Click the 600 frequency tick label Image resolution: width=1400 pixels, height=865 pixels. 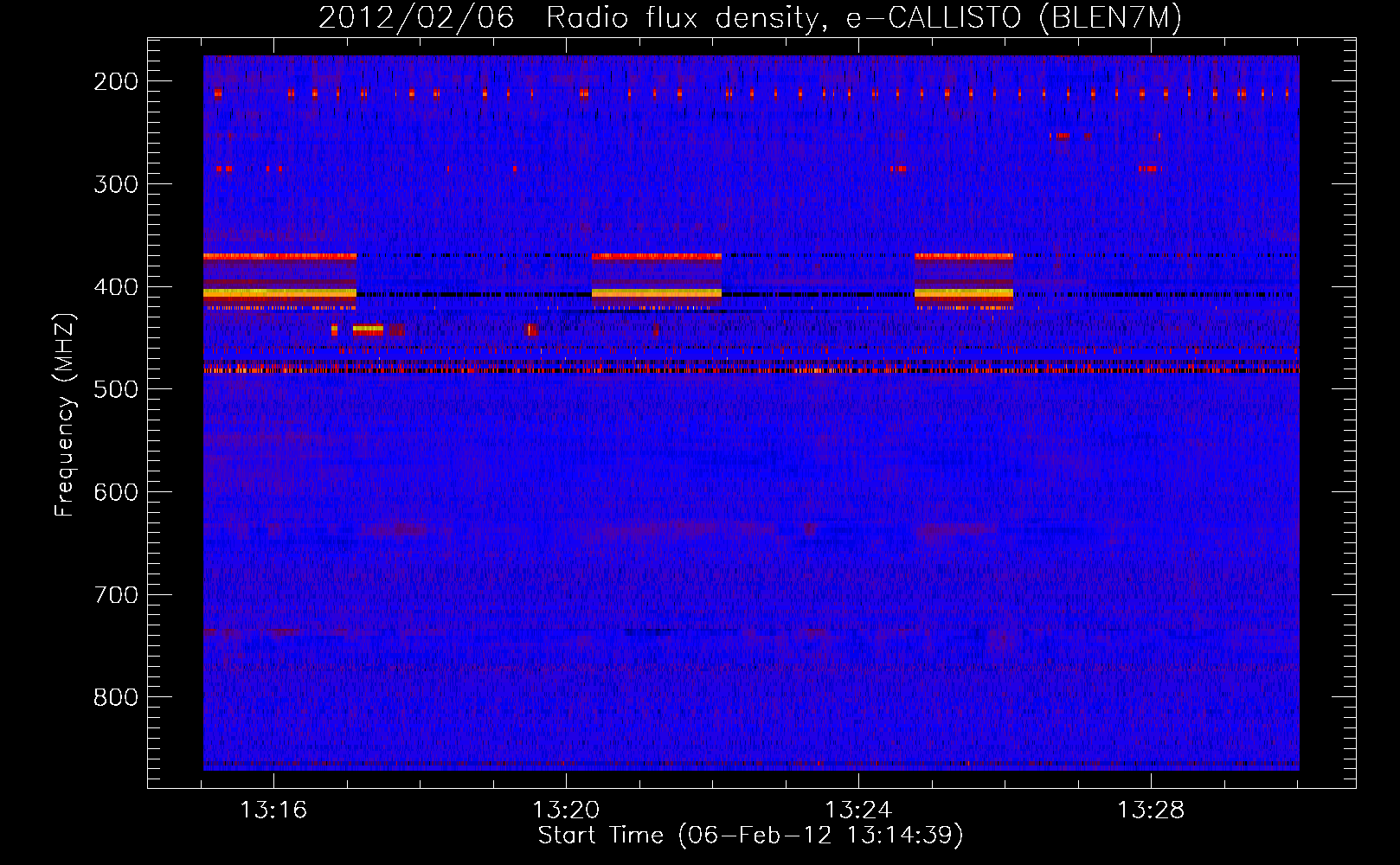115,492
